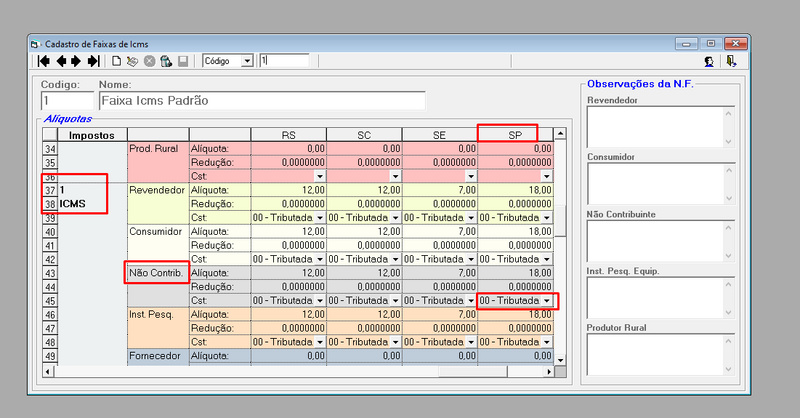Screen dimensions: 800x418
Task: Go to the next record
Action: 76,61
